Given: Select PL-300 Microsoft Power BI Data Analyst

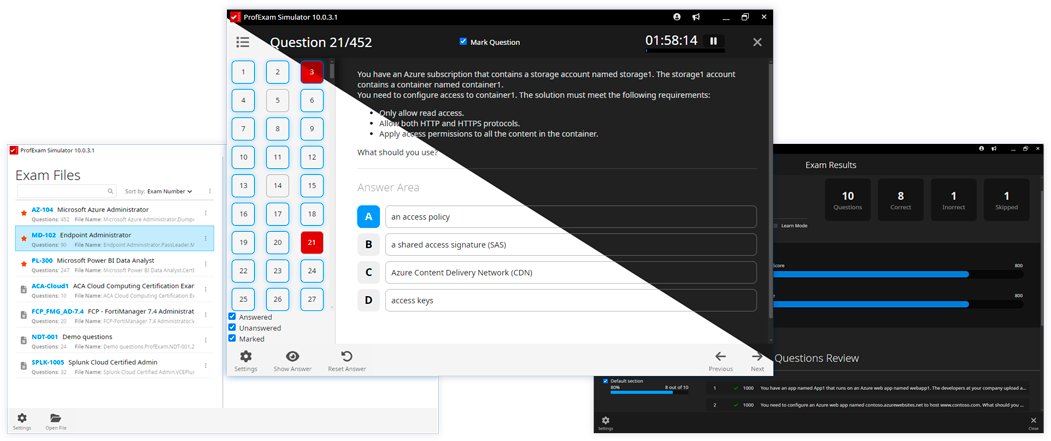Looking at the screenshot, I should coord(115,264).
